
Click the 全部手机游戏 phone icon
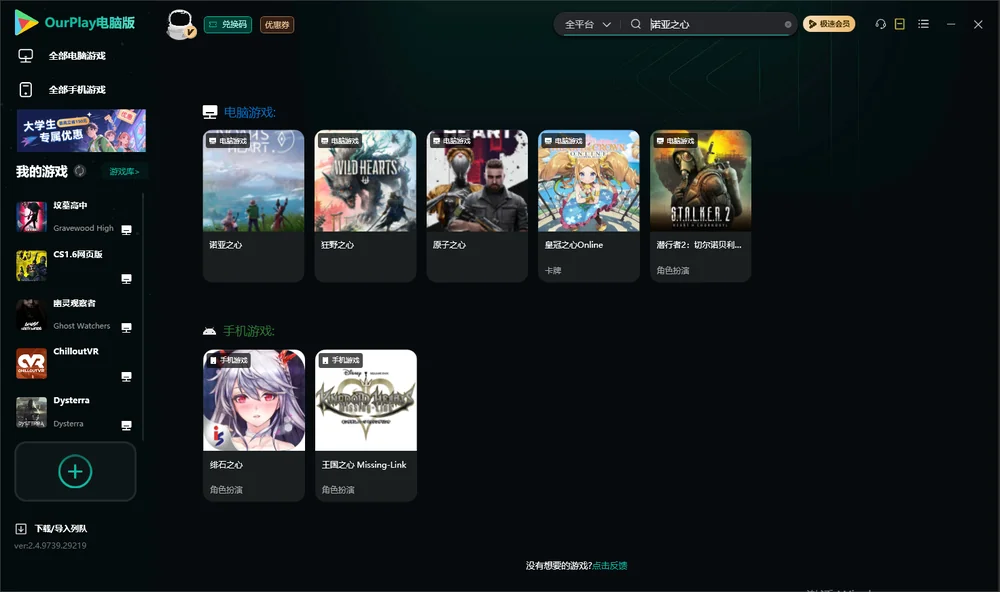pos(26,90)
